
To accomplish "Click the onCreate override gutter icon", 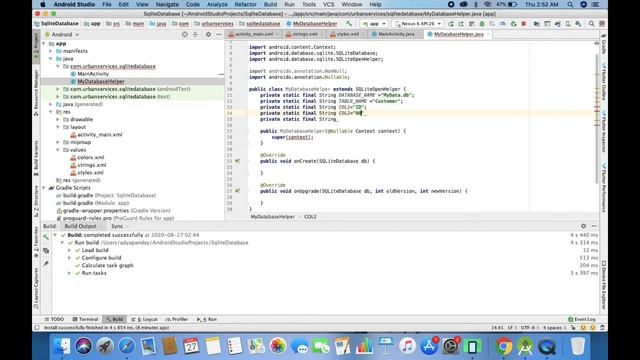I will pos(238,161).
